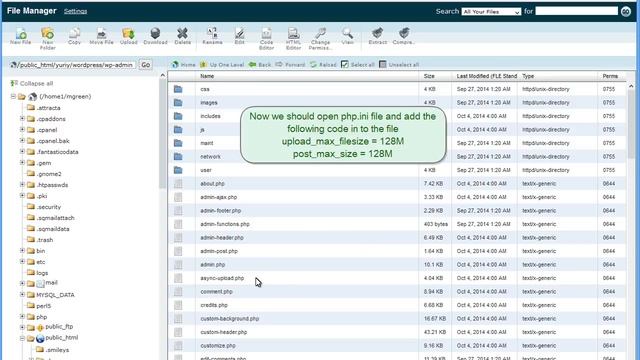Viewport: 640px width, 360px height.
Task: Open the Search scope dropdown
Action: pos(491,11)
